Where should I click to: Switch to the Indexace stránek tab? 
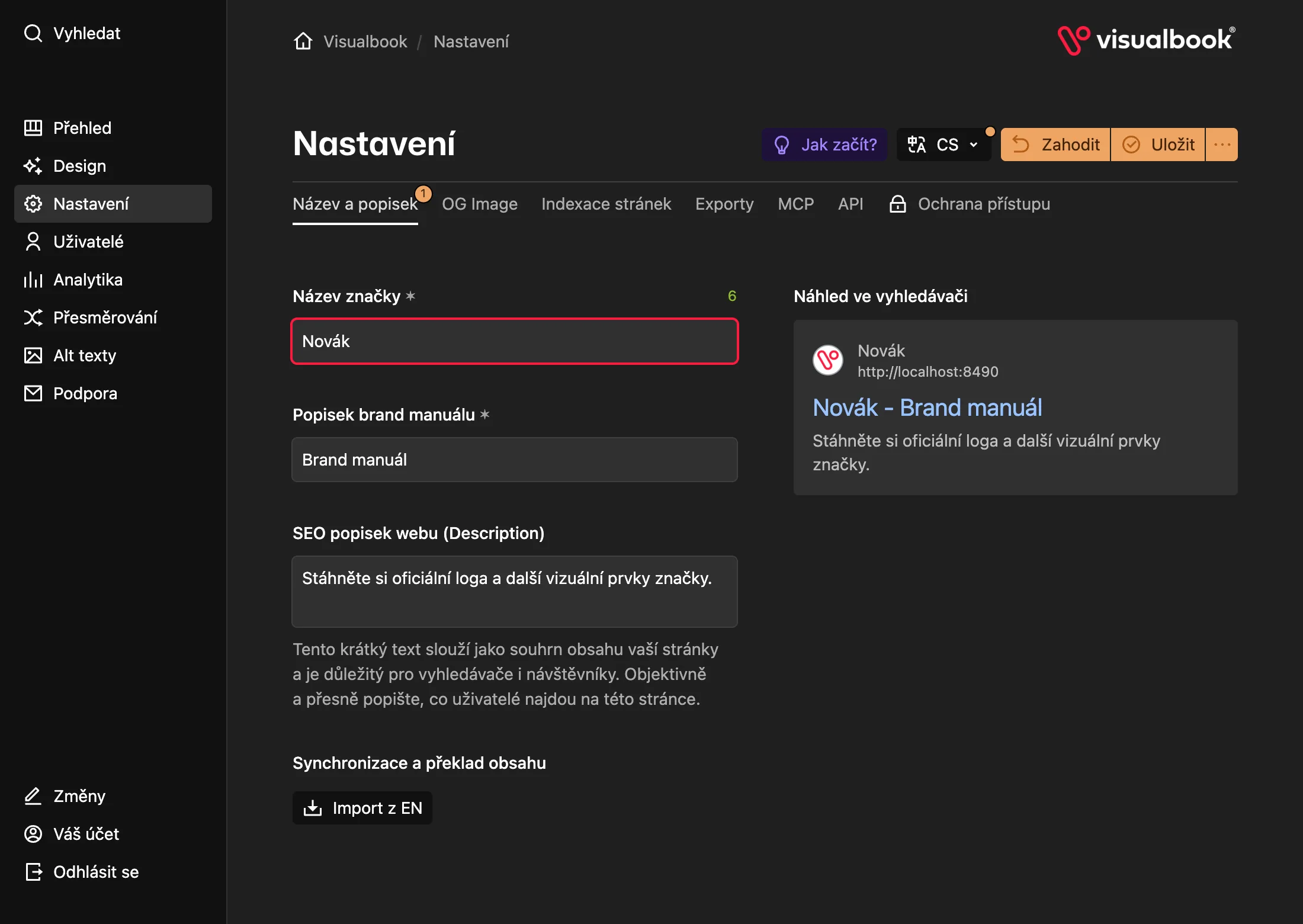(x=606, y=204)
